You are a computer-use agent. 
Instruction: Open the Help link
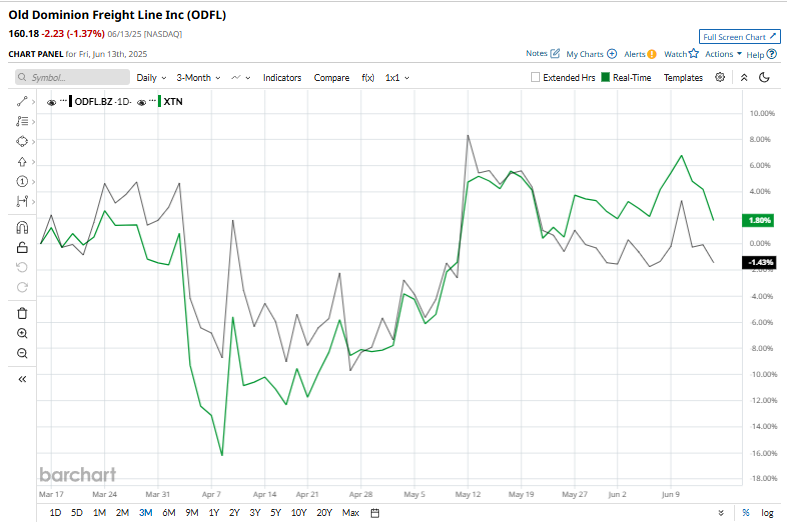(x=761, y=54)
